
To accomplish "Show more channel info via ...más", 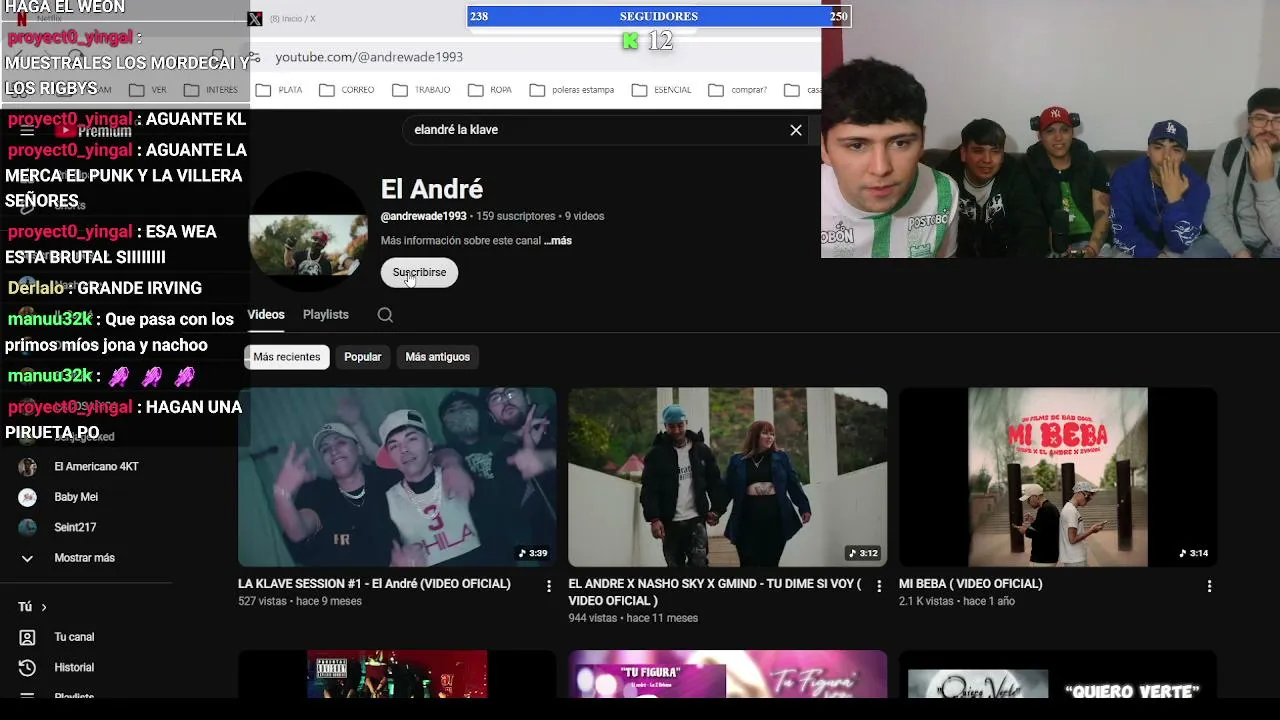I will pyautogui.click(x=558, y=241).
